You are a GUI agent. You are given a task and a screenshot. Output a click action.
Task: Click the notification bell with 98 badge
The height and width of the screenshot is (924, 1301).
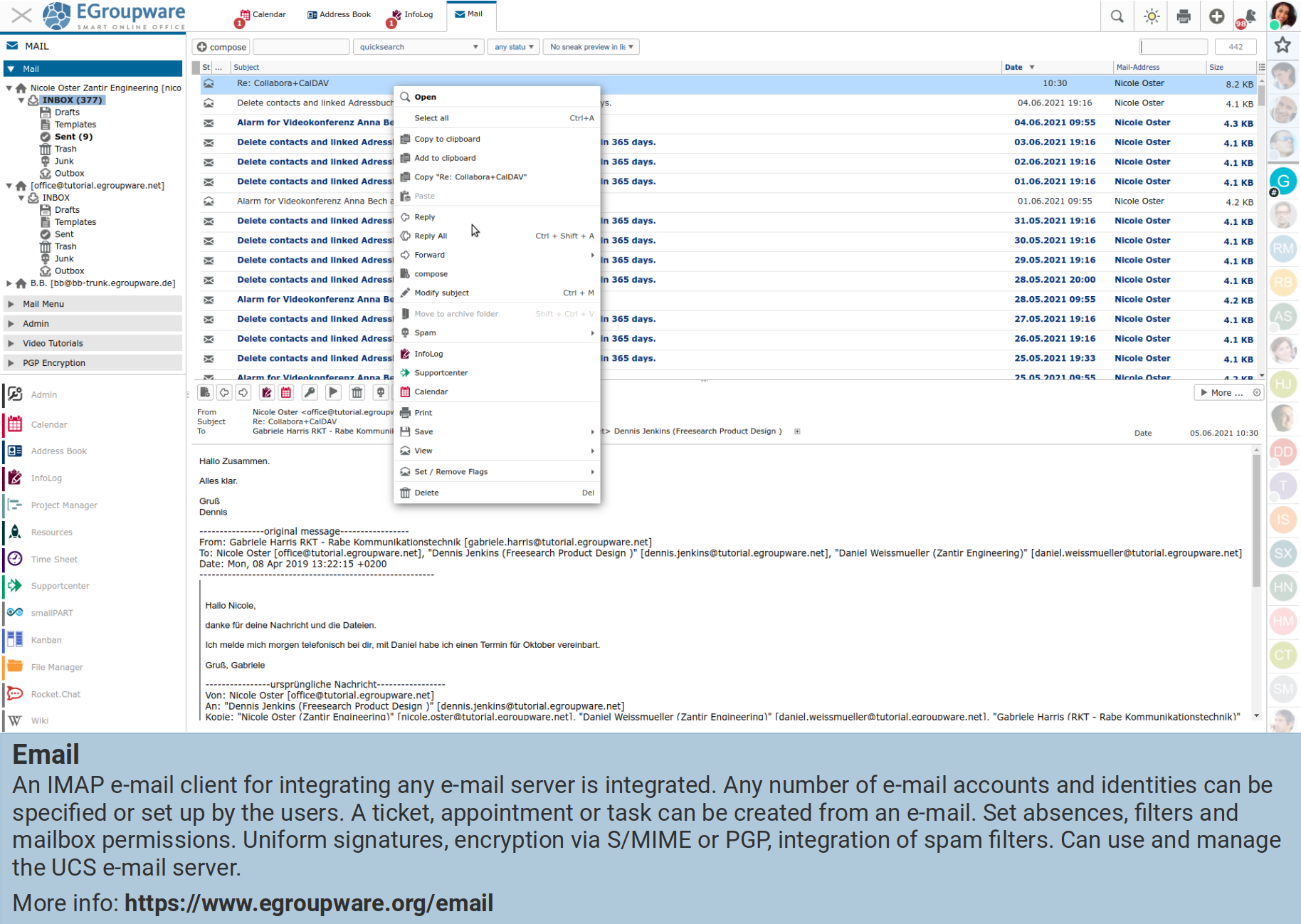1249,17
